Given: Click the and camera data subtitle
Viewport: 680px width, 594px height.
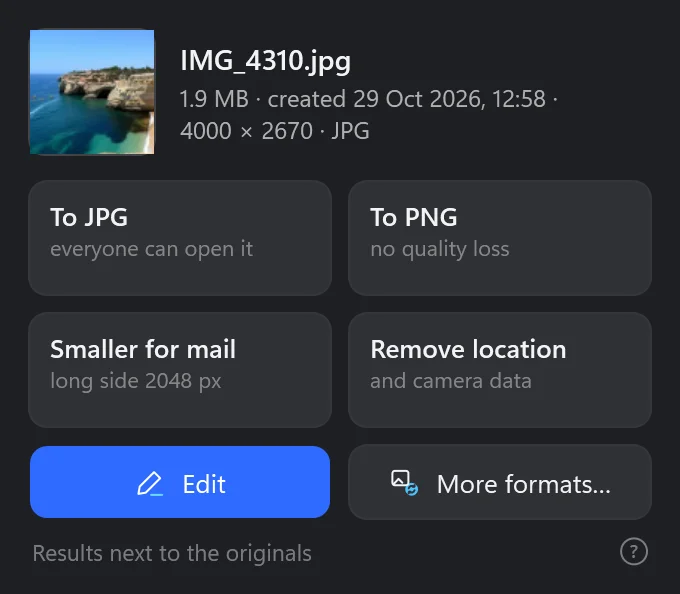Looking at the screenshot, I should (x=451, y=381).
